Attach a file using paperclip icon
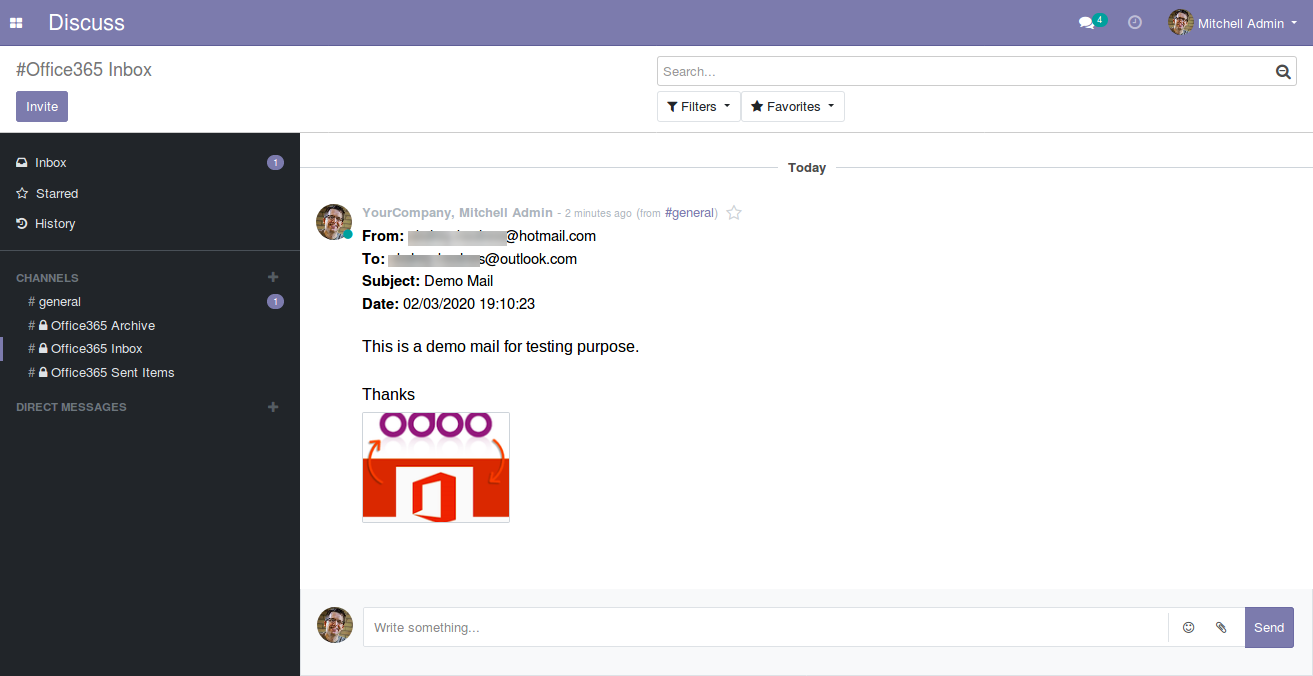Screen dimensions: 1313x676 [1221, 628]
